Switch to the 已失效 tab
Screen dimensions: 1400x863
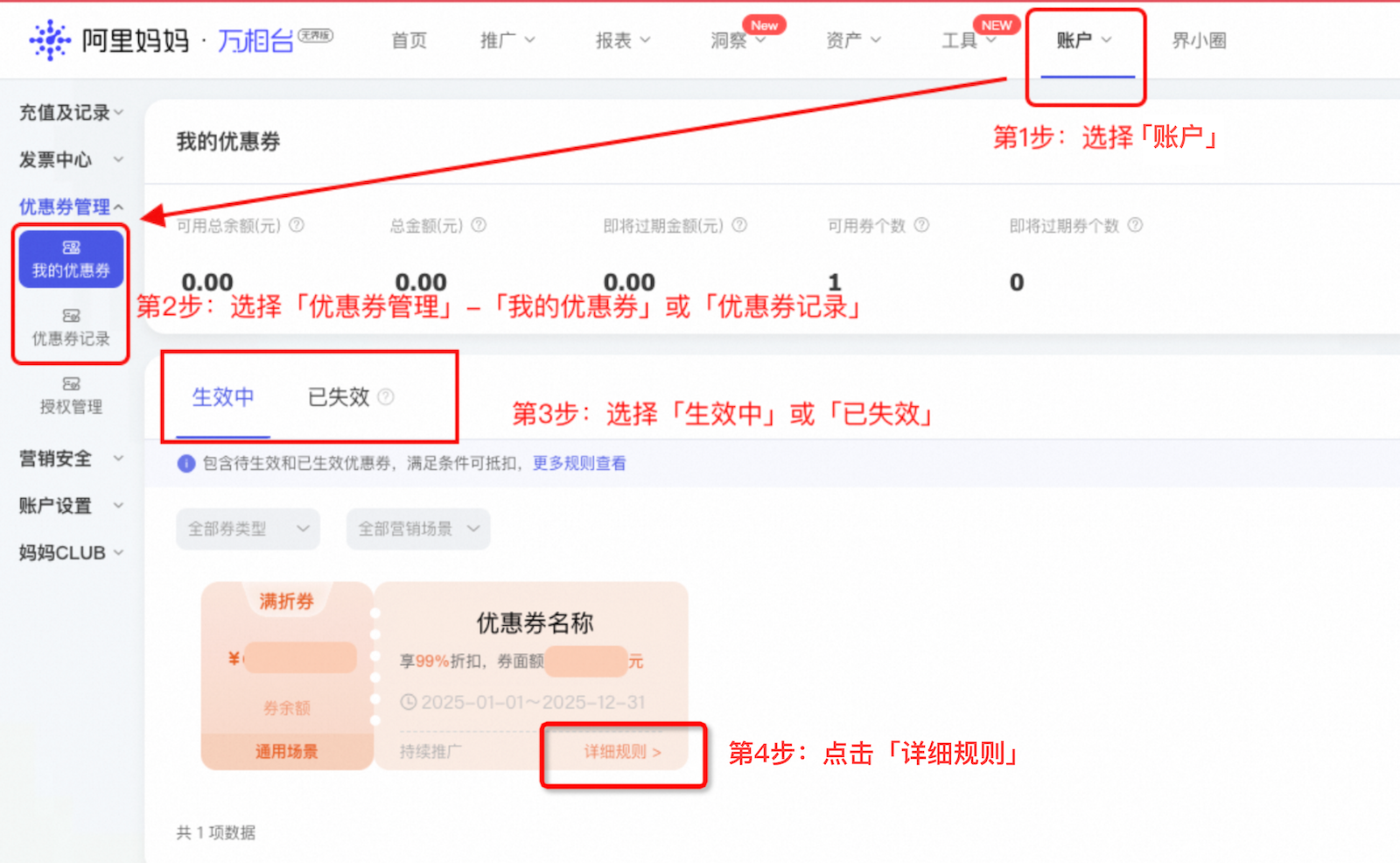tap(339, 397)
